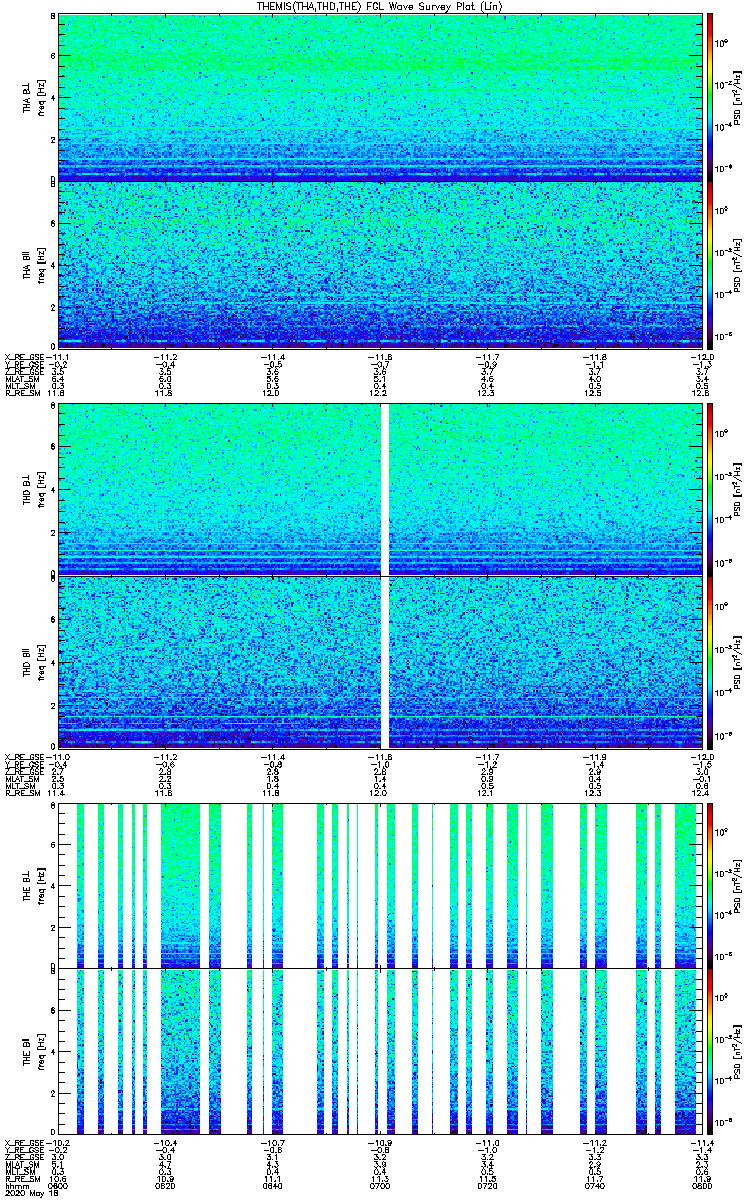Click the PSD color bar beside THE B-parallel
Image resolution: width=750 pixels, height=1200 pixels.
(710, 1051)
